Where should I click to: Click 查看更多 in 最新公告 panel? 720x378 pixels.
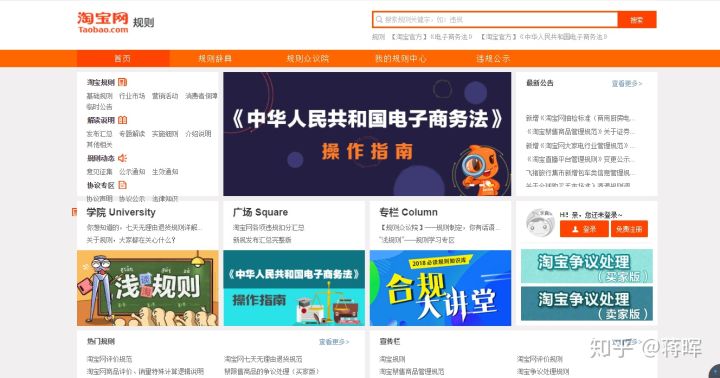pos(626,84)
